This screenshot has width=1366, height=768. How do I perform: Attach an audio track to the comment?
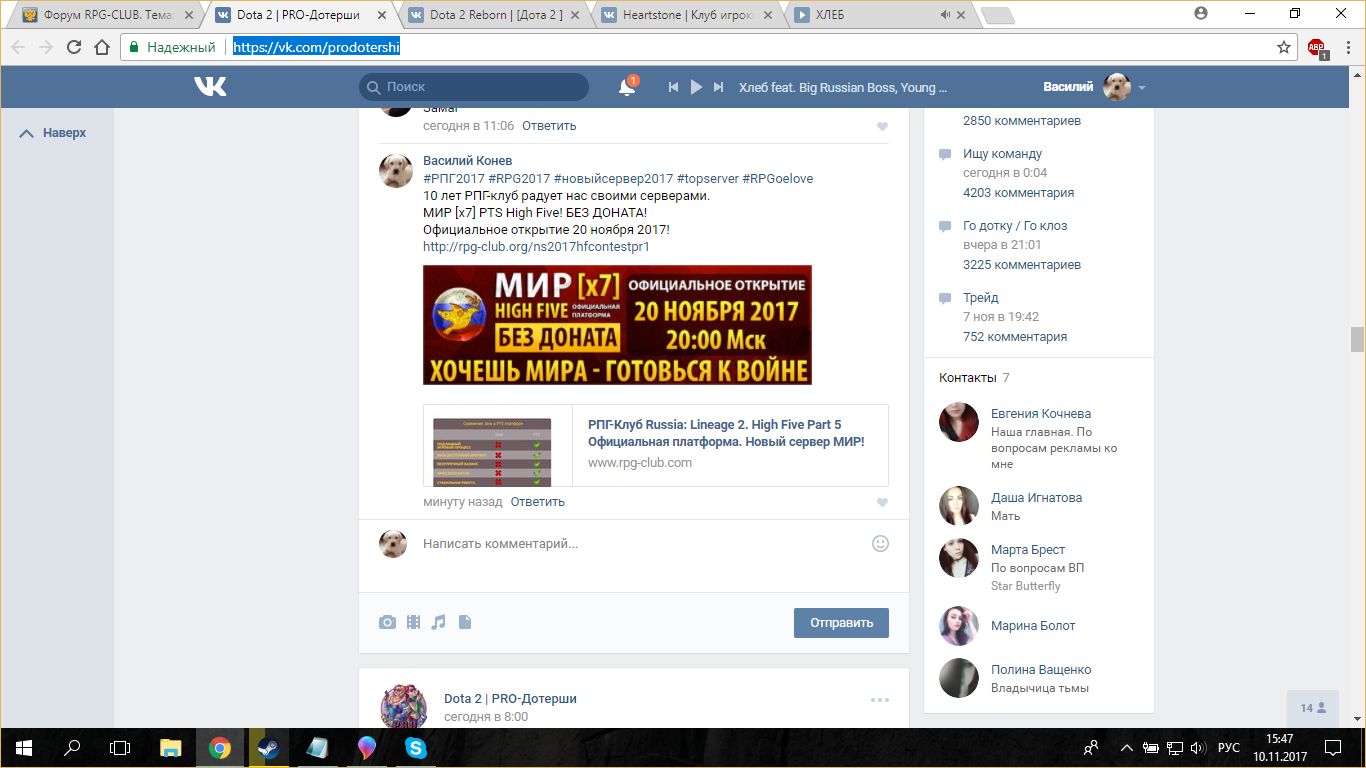(x=438, y=622)
